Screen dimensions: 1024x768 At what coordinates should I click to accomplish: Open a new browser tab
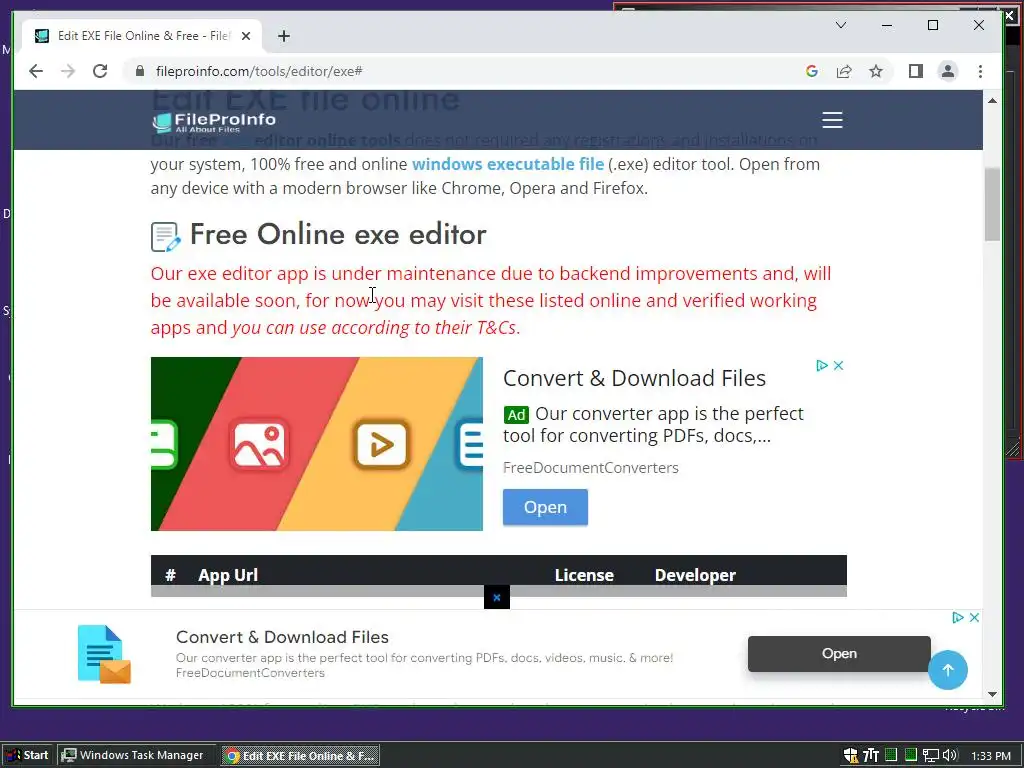coord(283,36)
